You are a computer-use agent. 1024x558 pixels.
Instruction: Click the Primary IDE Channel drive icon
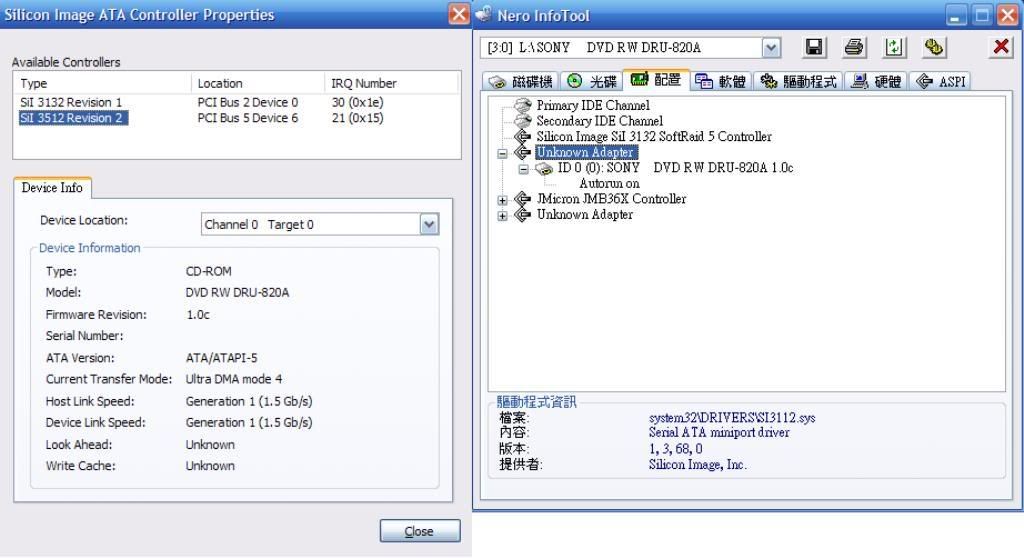point(523,105)
